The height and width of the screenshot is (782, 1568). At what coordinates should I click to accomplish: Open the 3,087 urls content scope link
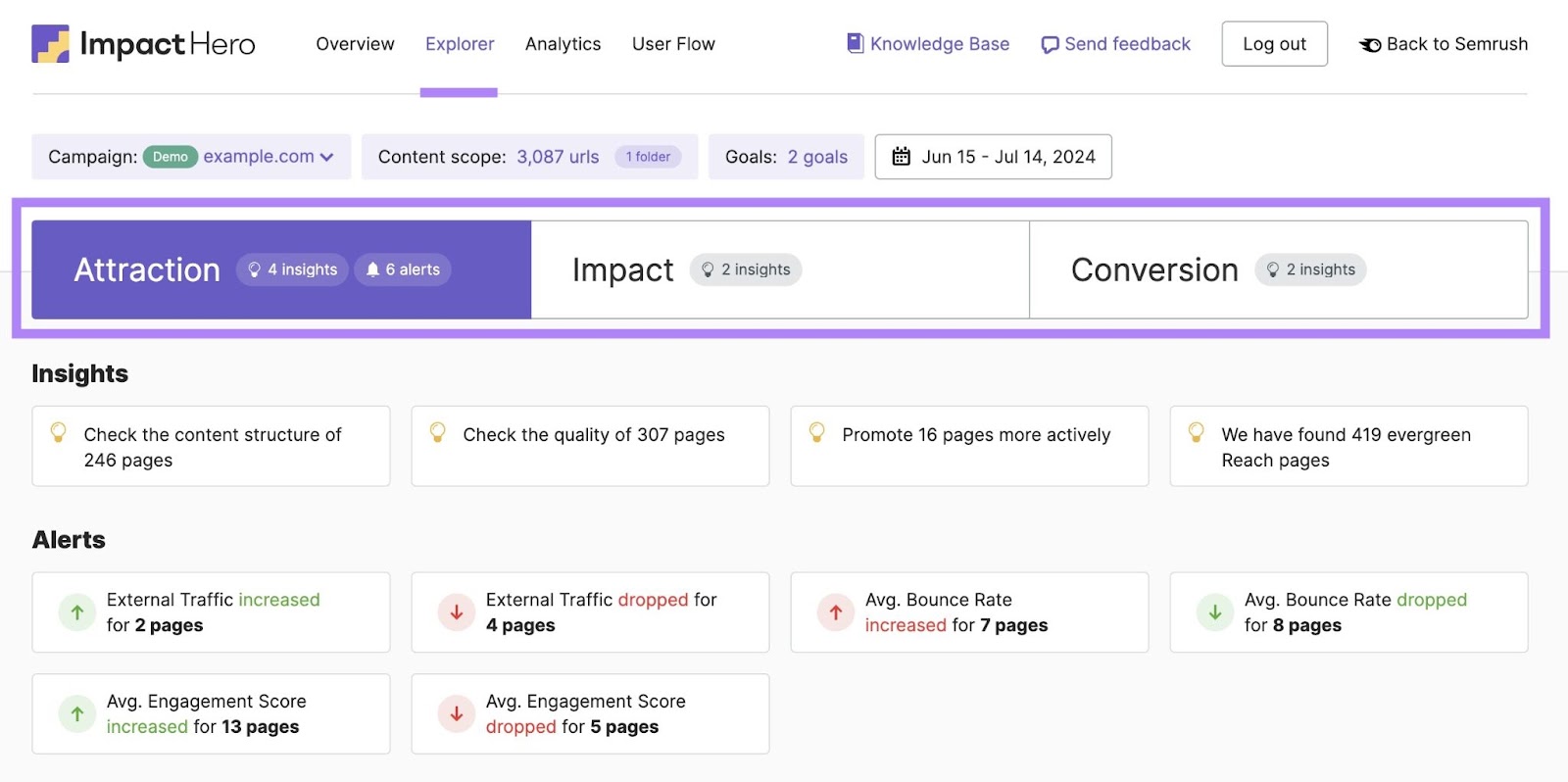click(x=558, y=157)
